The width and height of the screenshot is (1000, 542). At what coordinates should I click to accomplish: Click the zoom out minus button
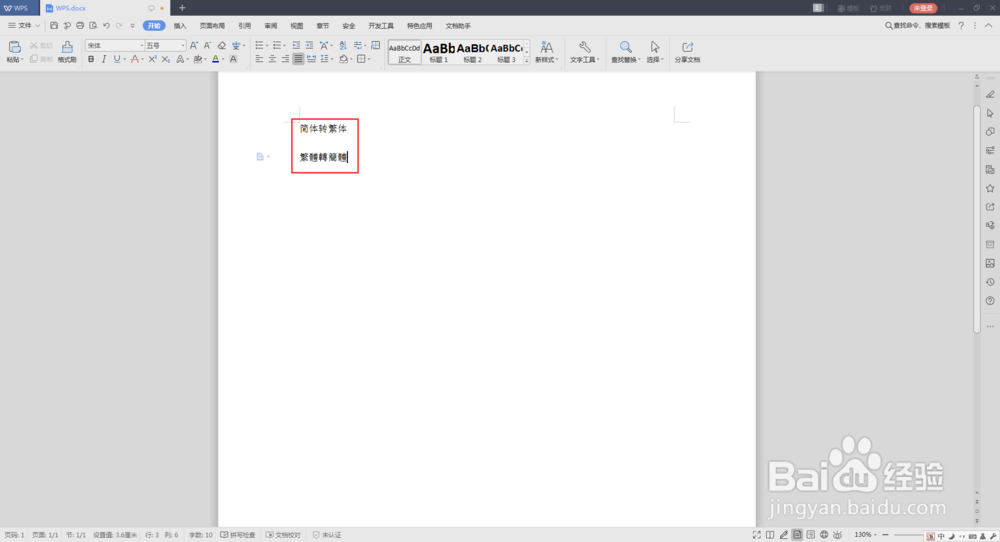click(885, 535)
